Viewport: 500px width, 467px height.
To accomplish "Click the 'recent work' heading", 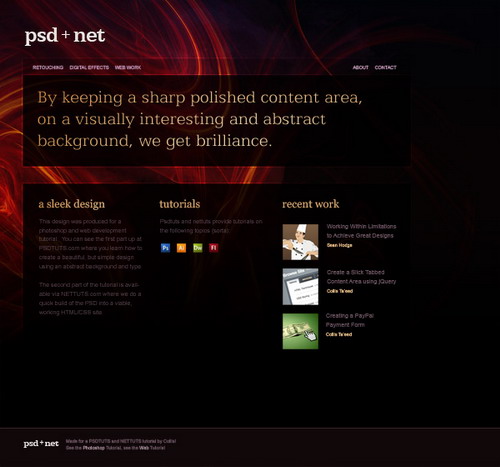I will point(311,204).
